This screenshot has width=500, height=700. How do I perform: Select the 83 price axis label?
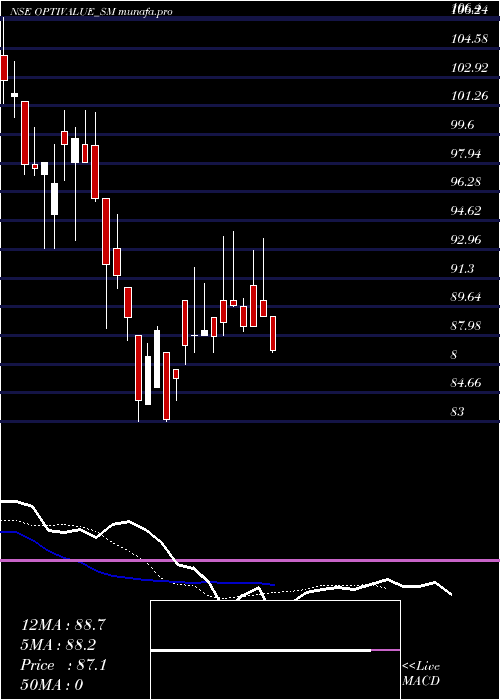pyautogui.click(x=458, y=411)
